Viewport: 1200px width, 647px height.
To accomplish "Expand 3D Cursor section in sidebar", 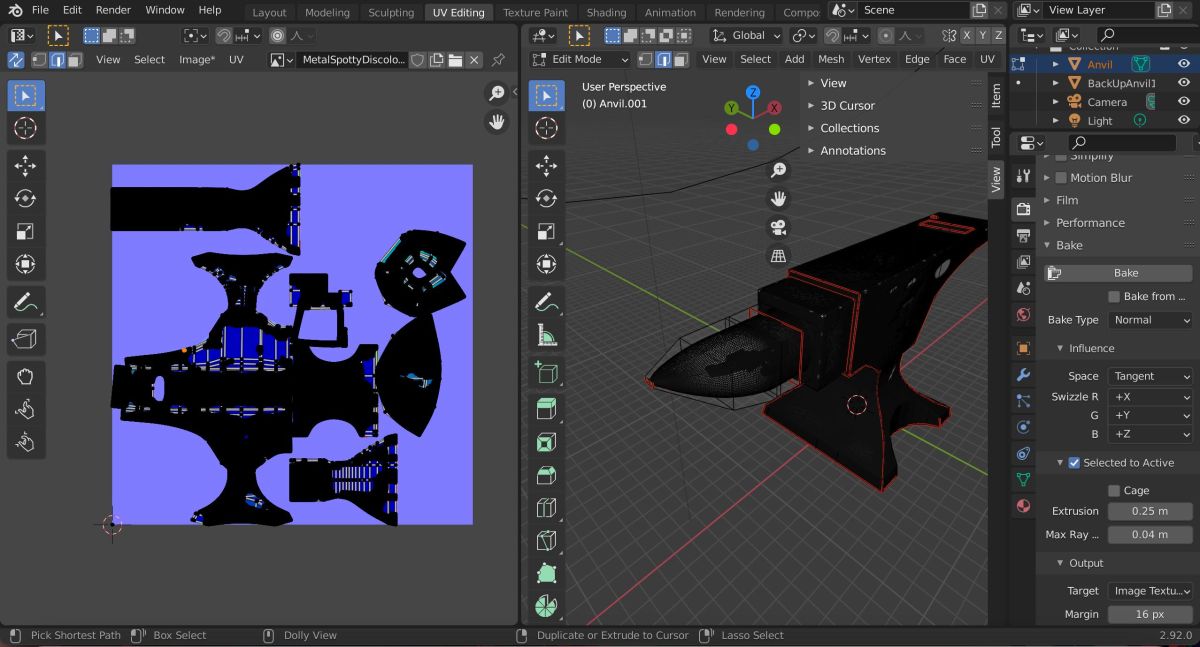I will 847,105.
